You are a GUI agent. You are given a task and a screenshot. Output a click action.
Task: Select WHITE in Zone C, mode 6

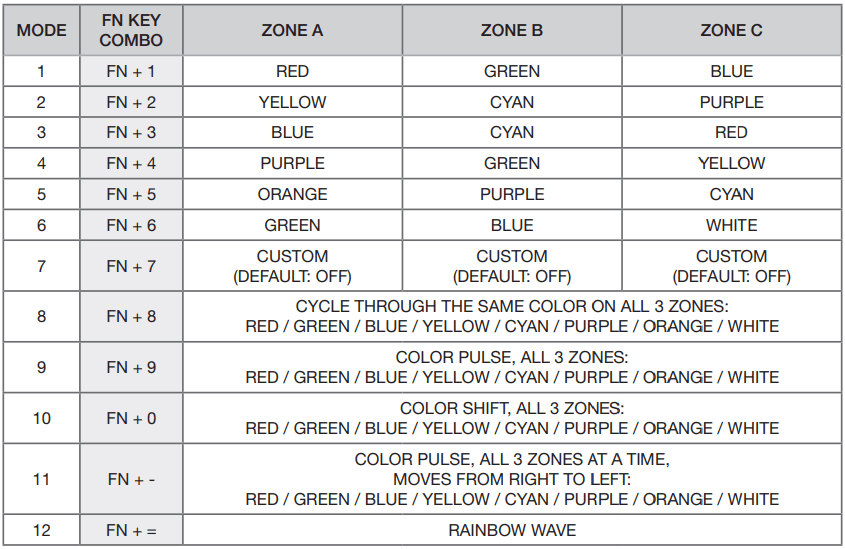[731, 225]
